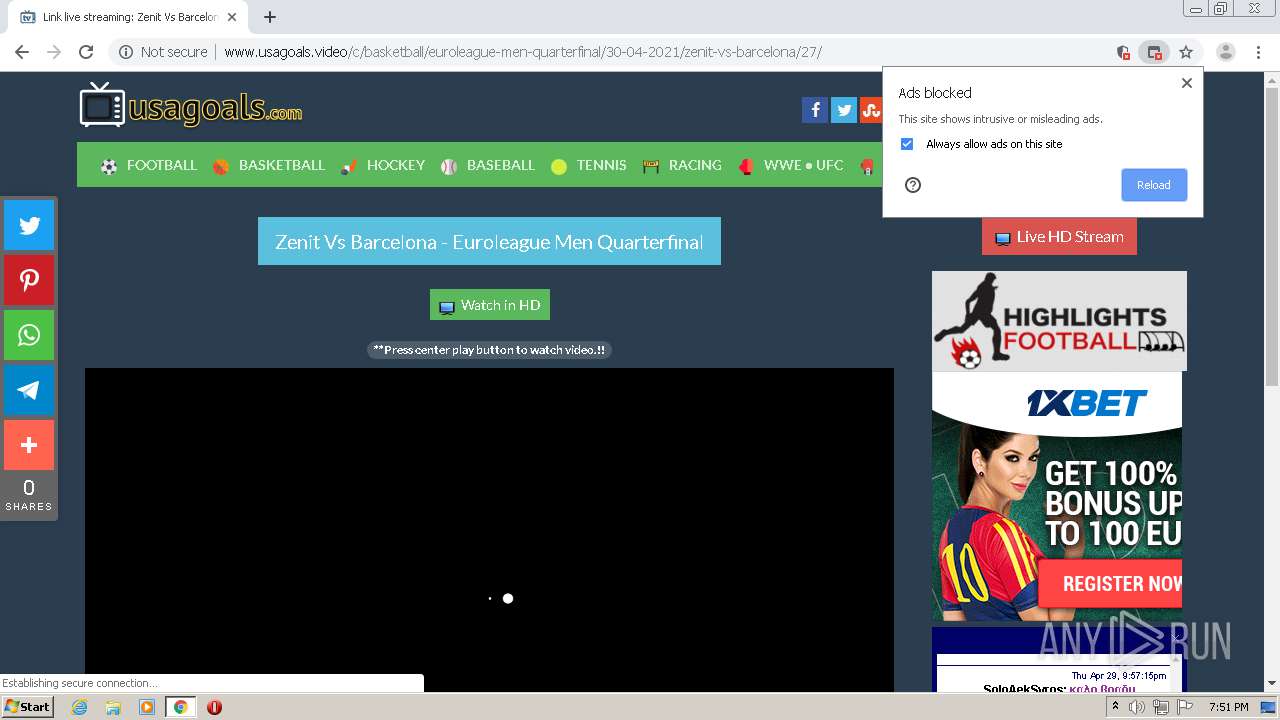View site information Not secure icon

[x=124, y=52]
